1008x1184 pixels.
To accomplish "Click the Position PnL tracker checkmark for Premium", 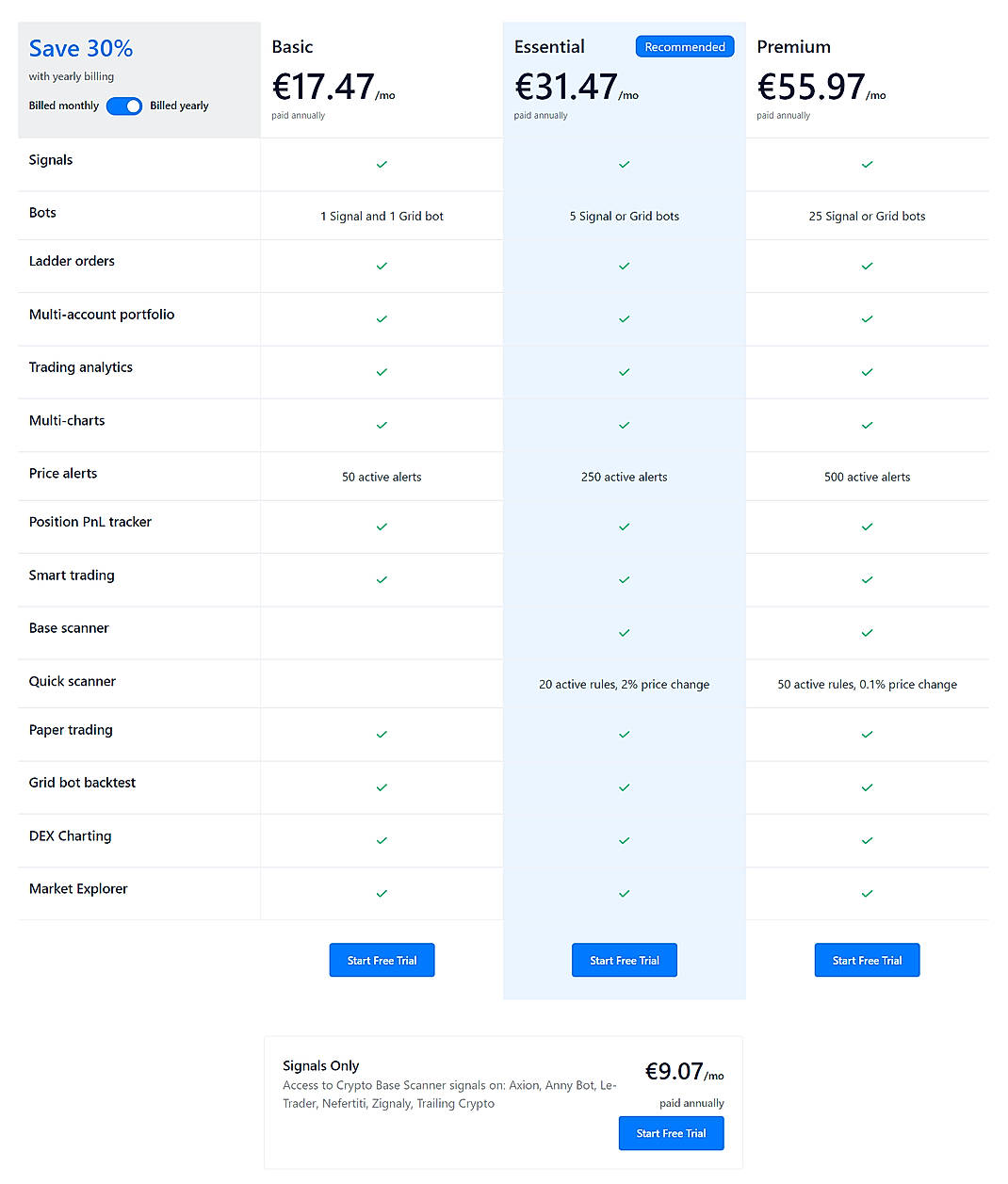I will 867,527.
